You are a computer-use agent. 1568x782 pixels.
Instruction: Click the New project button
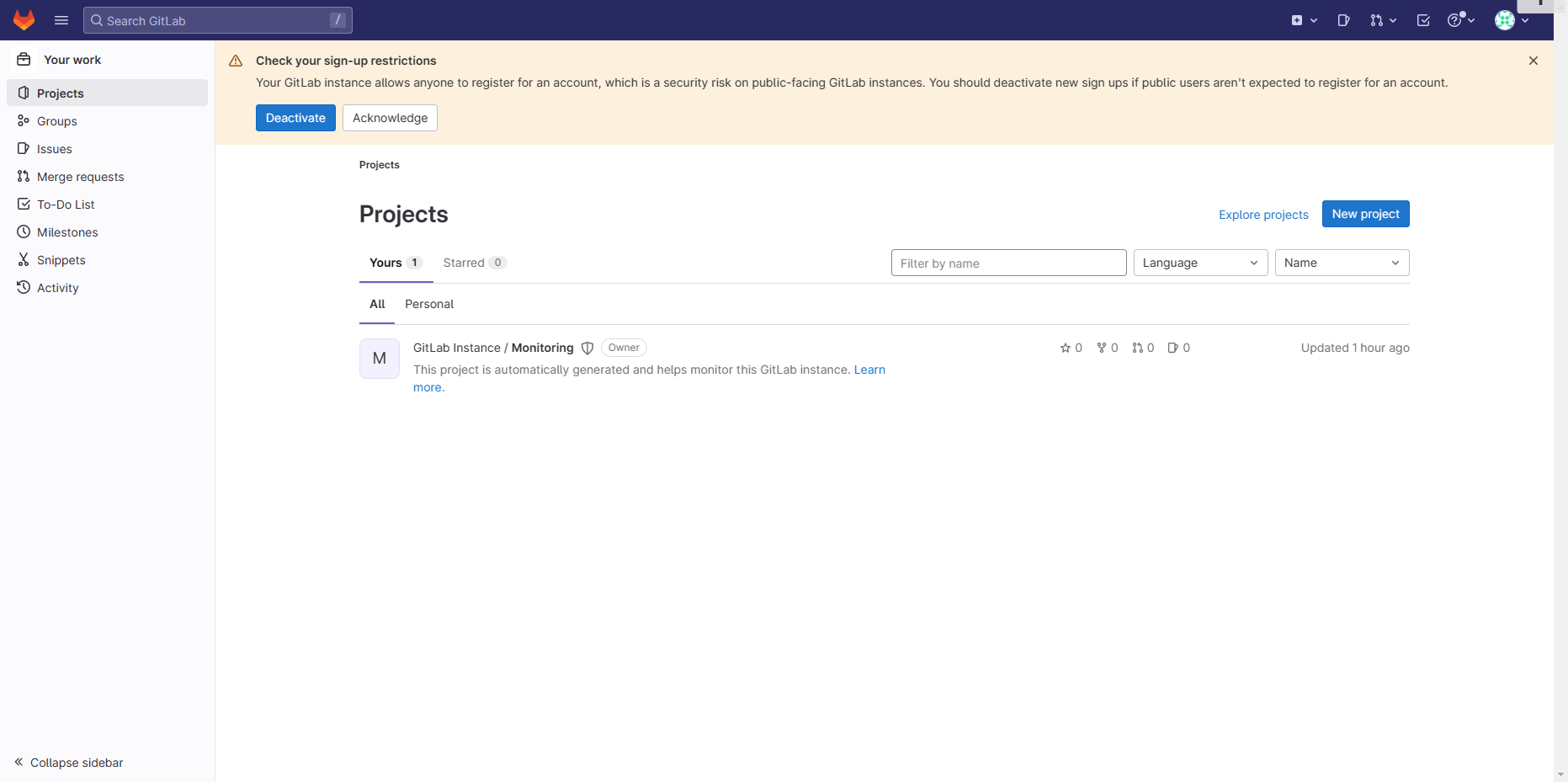1365,214
